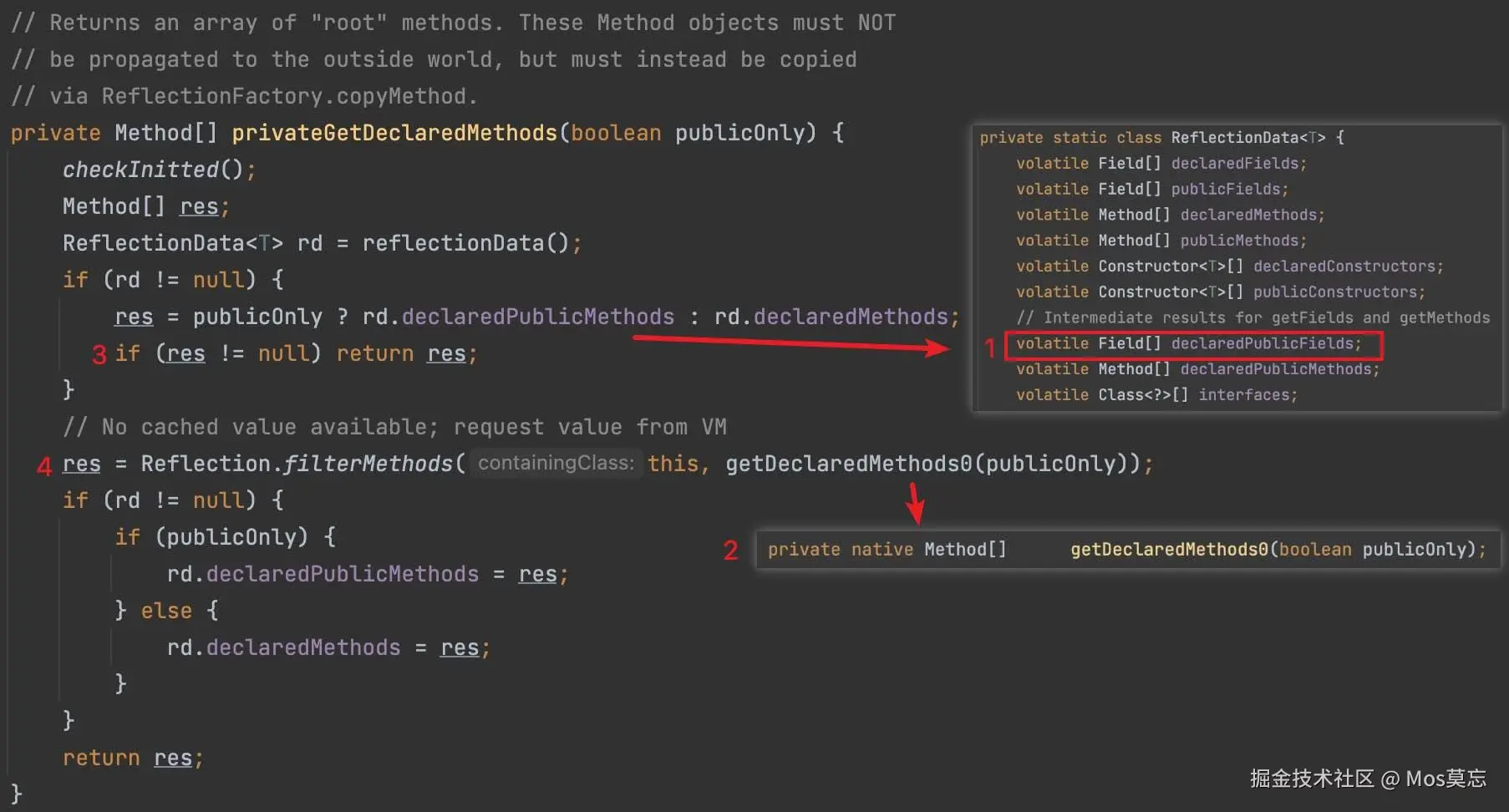Screen dimensions: 1509x812
Task: Click the native getDeclaredMethods0(boolean publicOnly) declaration
Action: [1127, 550]
